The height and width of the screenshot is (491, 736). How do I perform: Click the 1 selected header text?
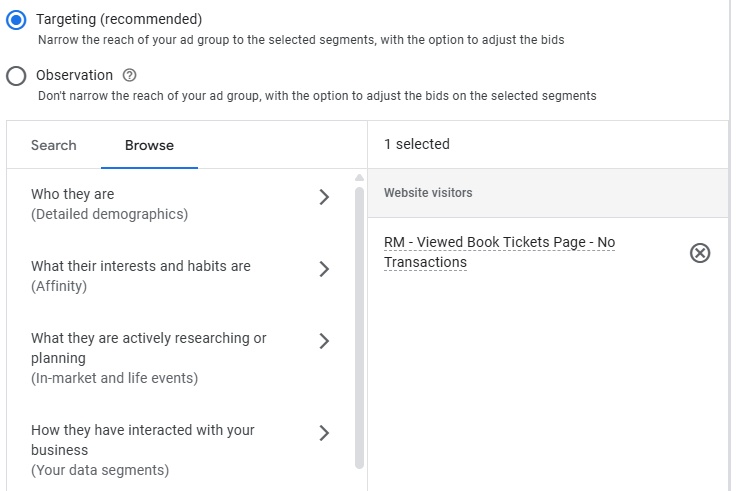[417, 144]
